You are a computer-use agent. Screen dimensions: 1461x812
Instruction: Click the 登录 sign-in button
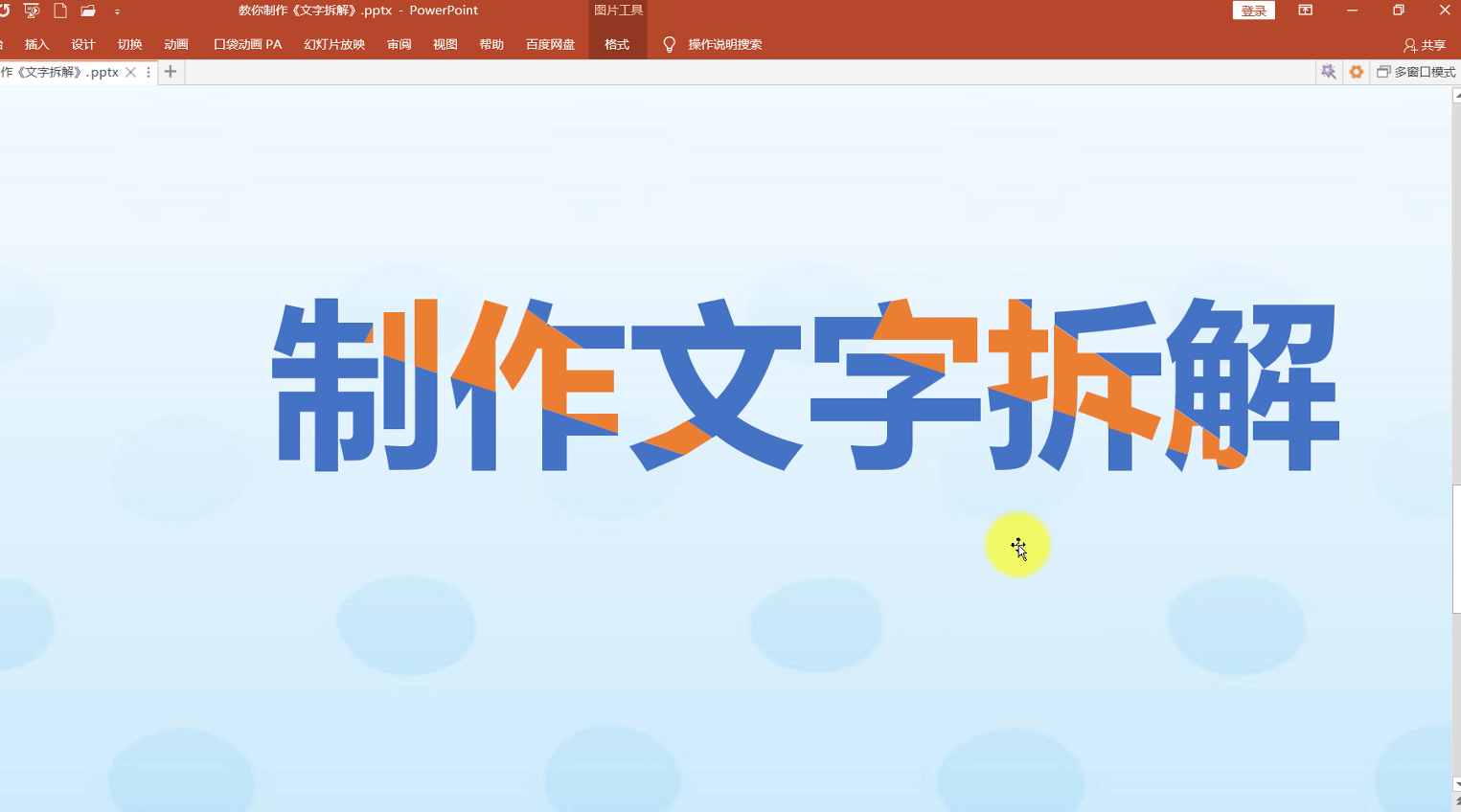click(1253, 11)
